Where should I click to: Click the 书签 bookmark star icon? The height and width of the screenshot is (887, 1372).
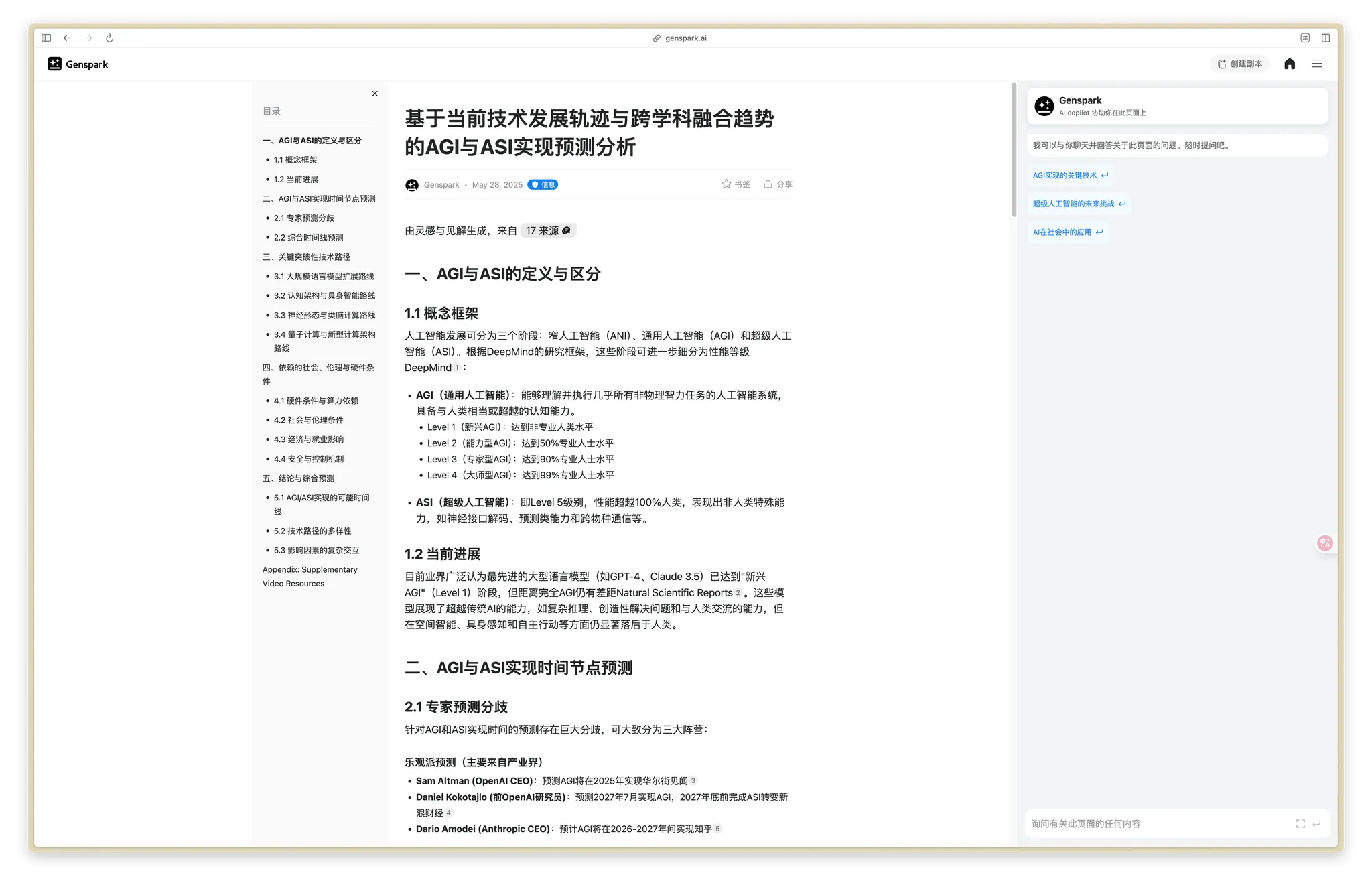[726, 184]
